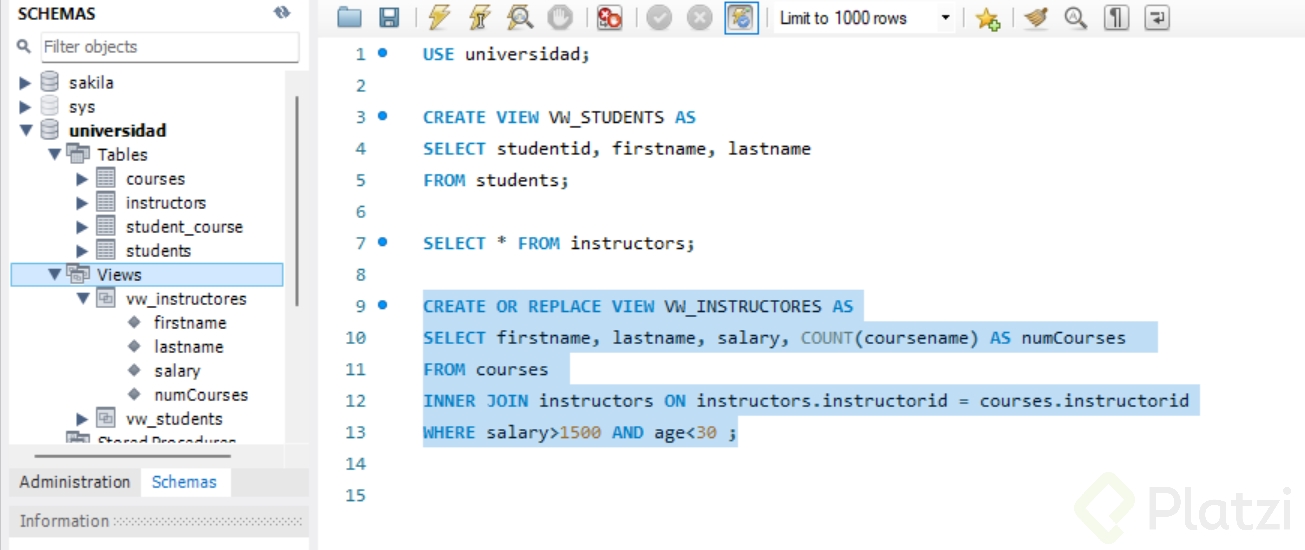Click the Information panel header

coord(159,521)
